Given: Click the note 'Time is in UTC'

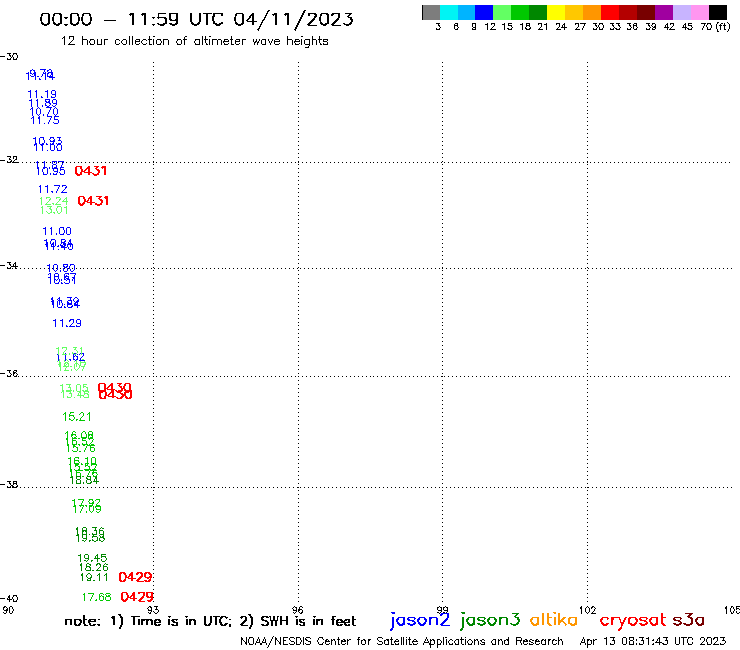Looking at the screenshot, I should click(181, 621).
